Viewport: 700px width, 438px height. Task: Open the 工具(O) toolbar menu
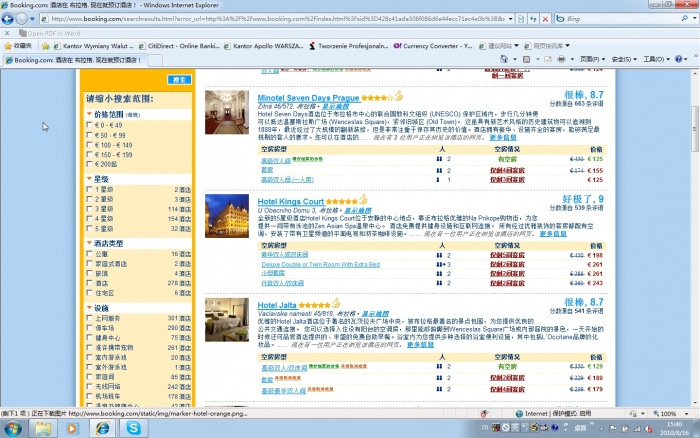coord(655,60)
